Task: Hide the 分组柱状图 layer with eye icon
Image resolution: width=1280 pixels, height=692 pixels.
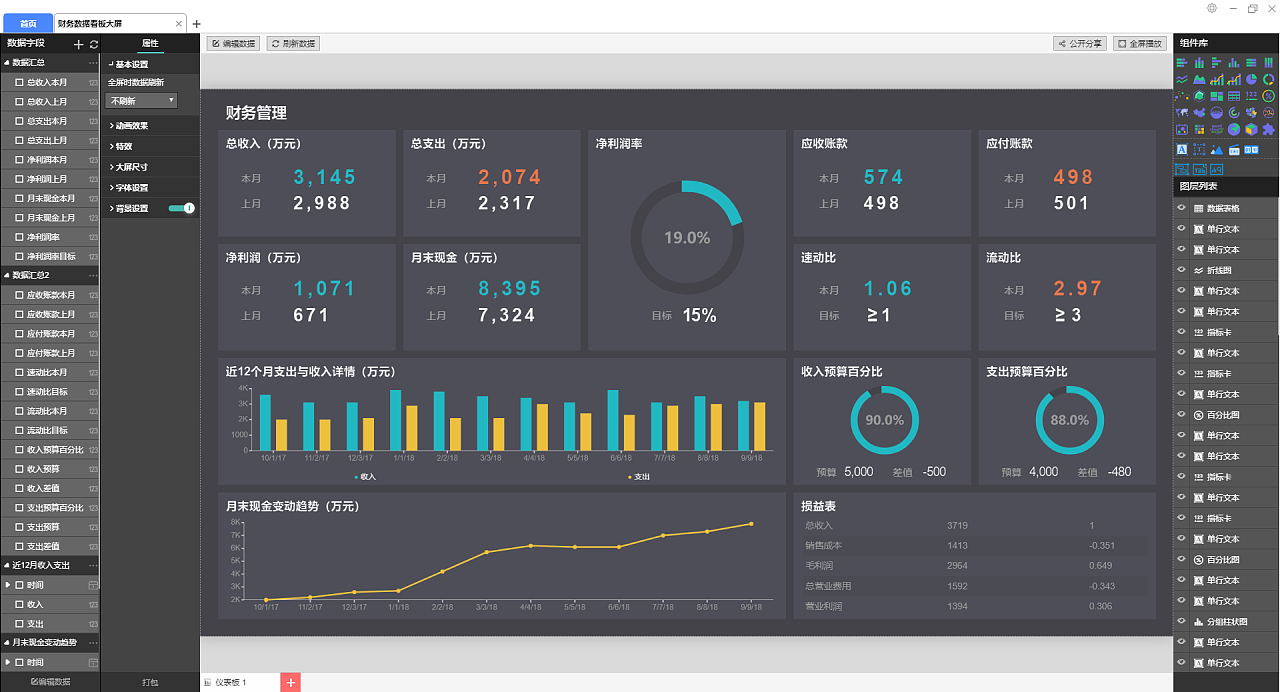Action: [1181, 621]
